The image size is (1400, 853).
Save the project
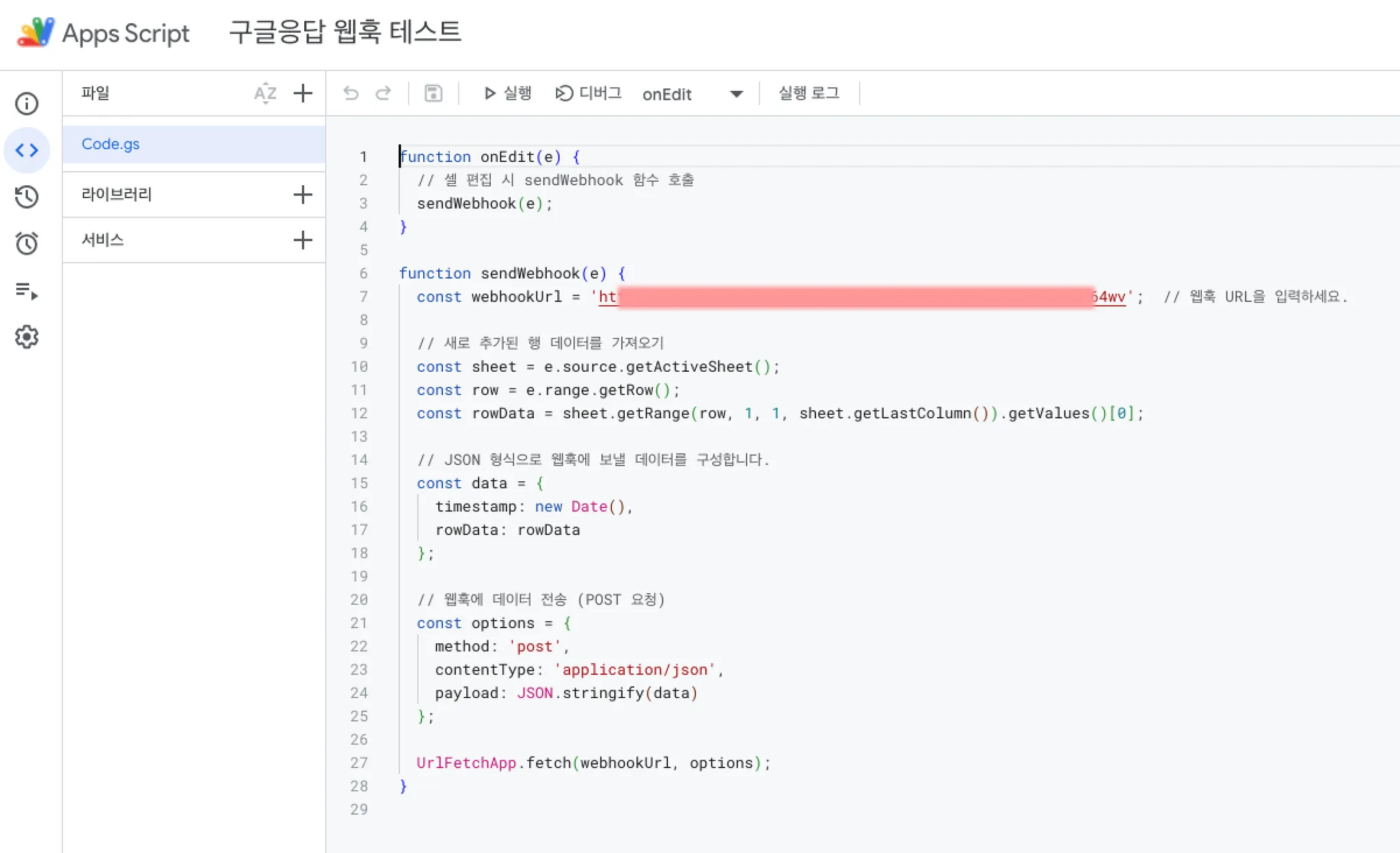point(433,93)
